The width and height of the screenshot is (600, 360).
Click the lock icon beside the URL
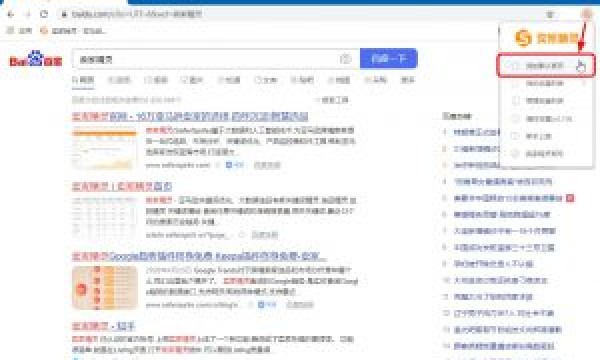(64, 15)
